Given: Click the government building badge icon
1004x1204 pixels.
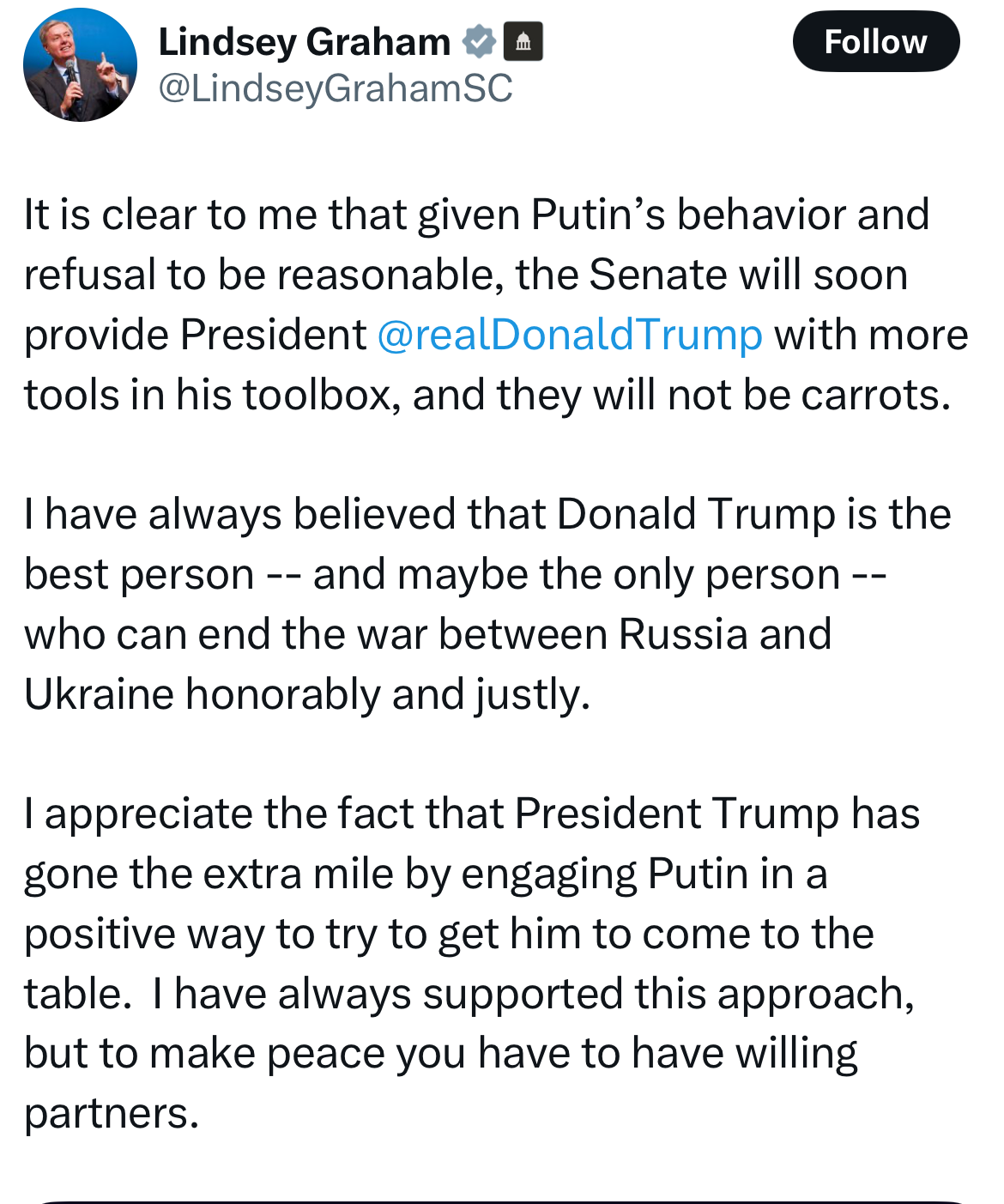Looking at the screenshot, I should click(523, 41).
